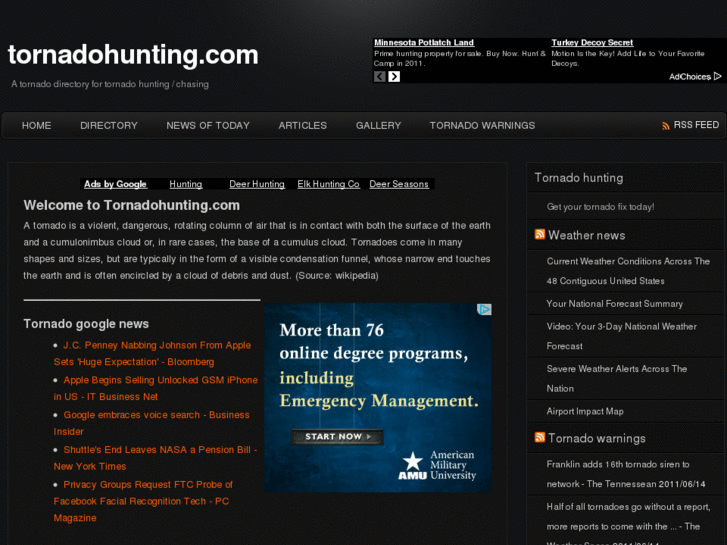Click the Weather news sidebar heading
The height and width of the screenshot is (545, 727).
coord(587,235)
